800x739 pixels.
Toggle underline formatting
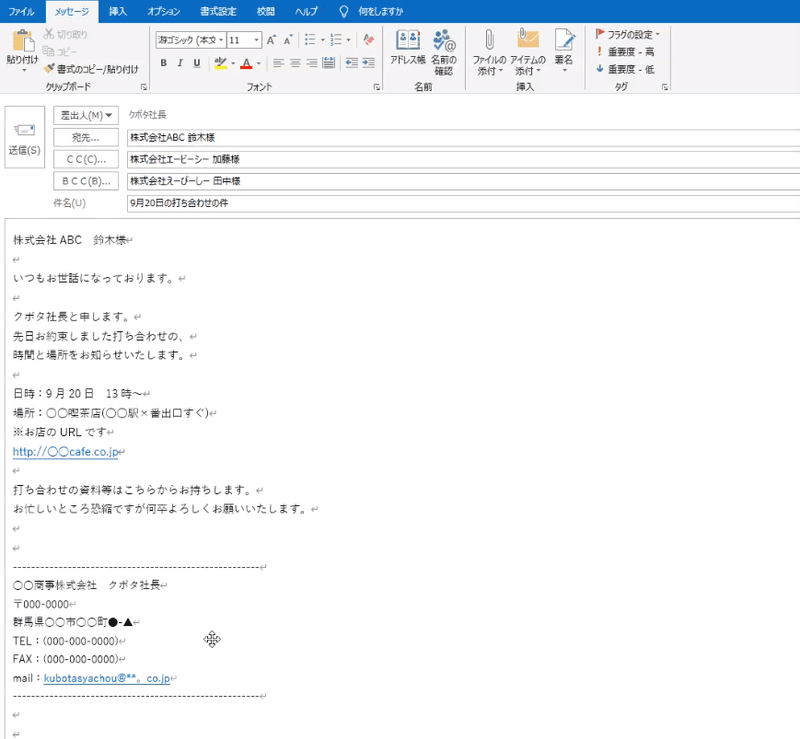pos(196,63)
